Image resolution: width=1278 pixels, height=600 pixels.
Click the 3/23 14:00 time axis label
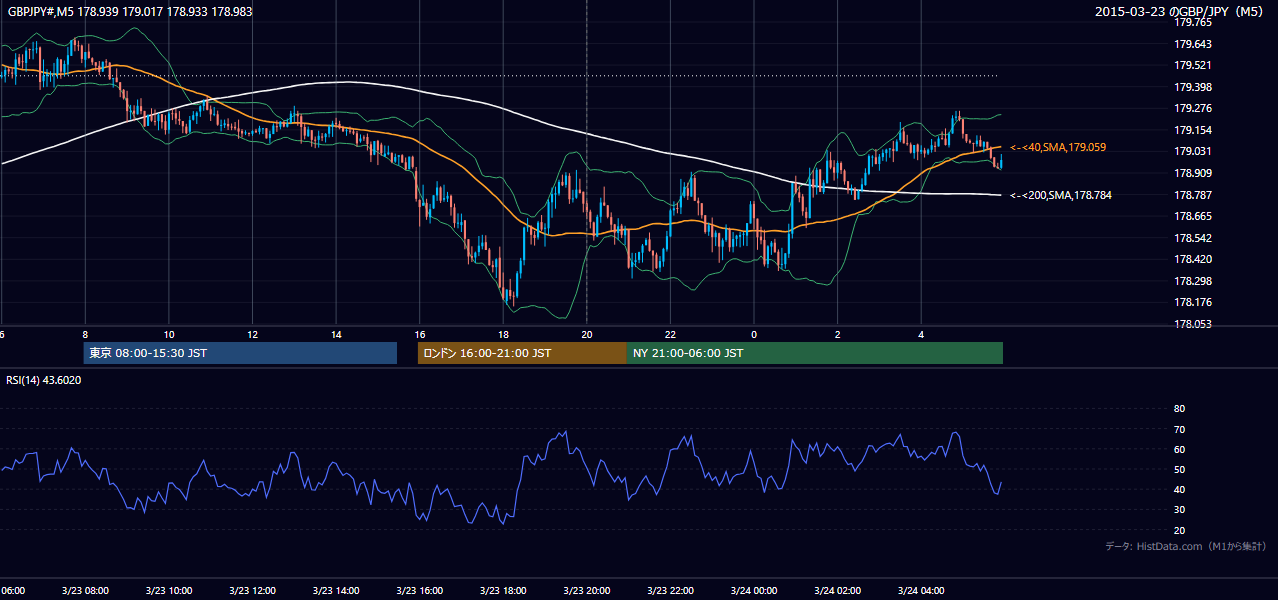coord(335,591)
